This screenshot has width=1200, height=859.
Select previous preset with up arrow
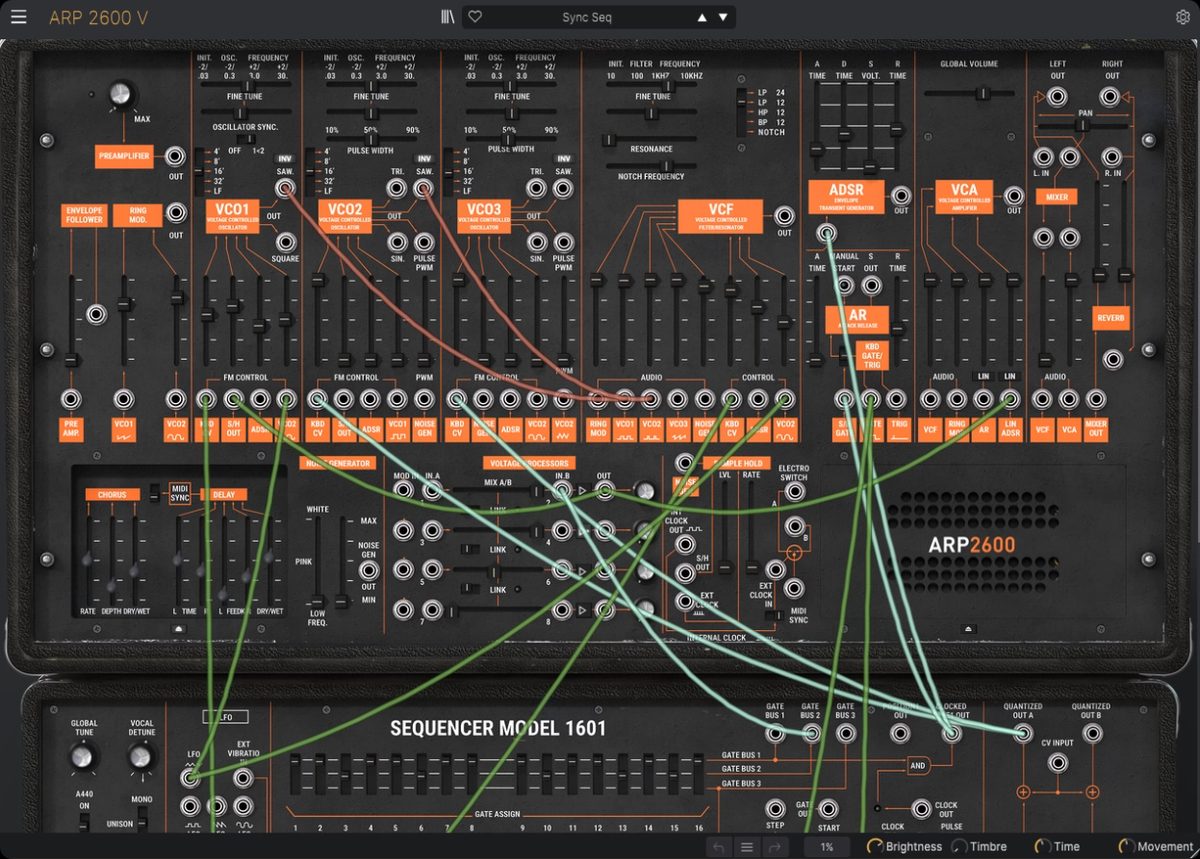point(702,17)
